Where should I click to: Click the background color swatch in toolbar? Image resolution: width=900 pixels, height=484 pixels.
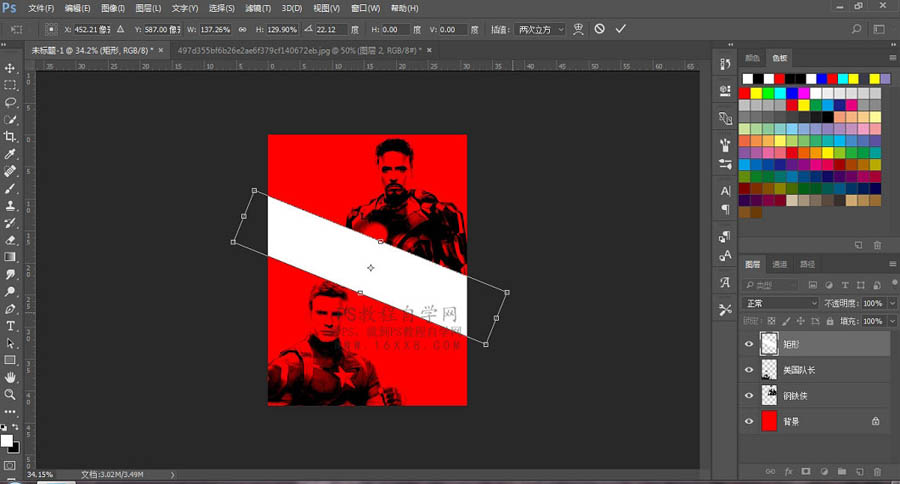click(x=15, y=448)
